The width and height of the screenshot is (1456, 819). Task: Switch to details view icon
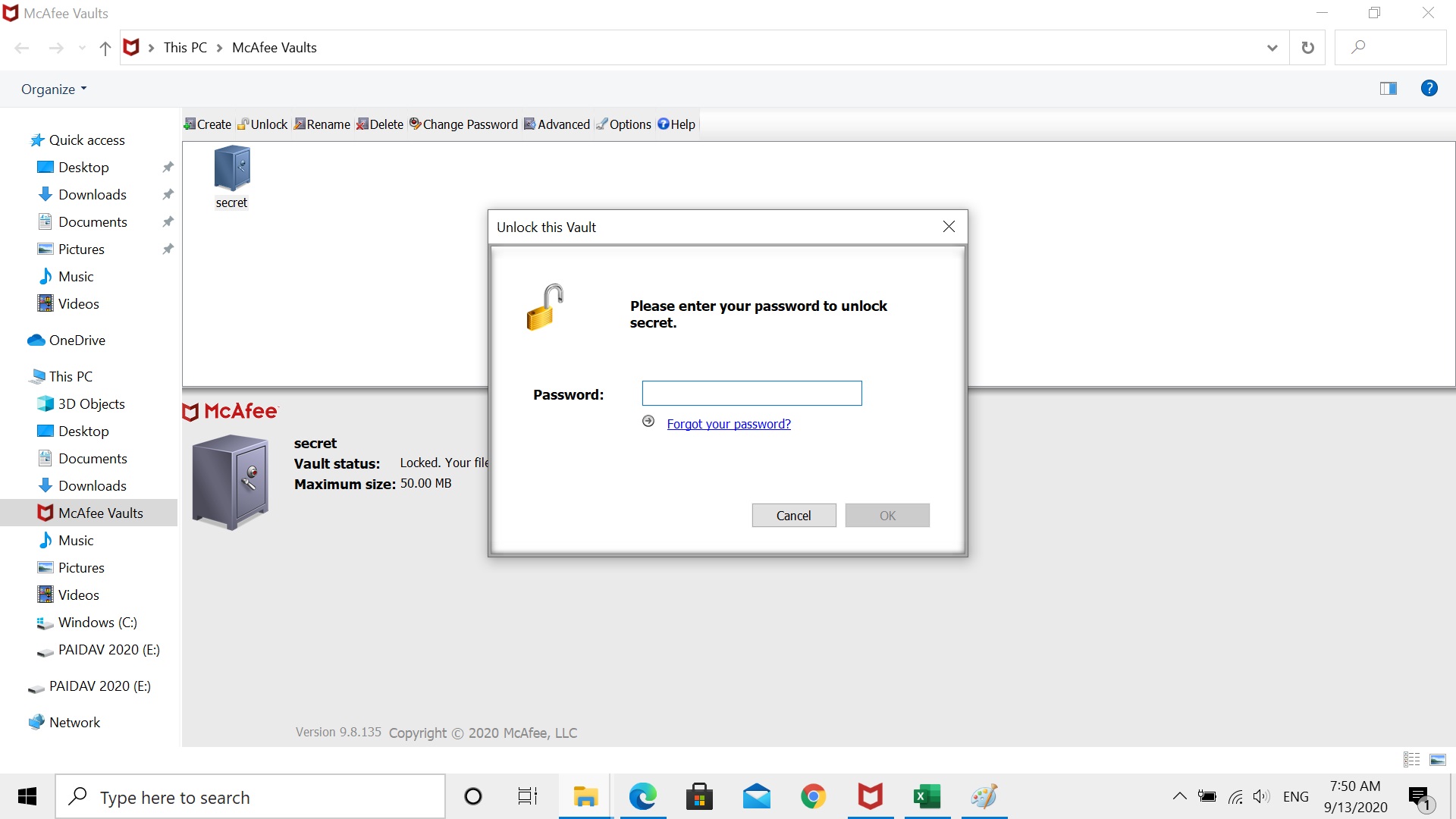pos(1411,759)
